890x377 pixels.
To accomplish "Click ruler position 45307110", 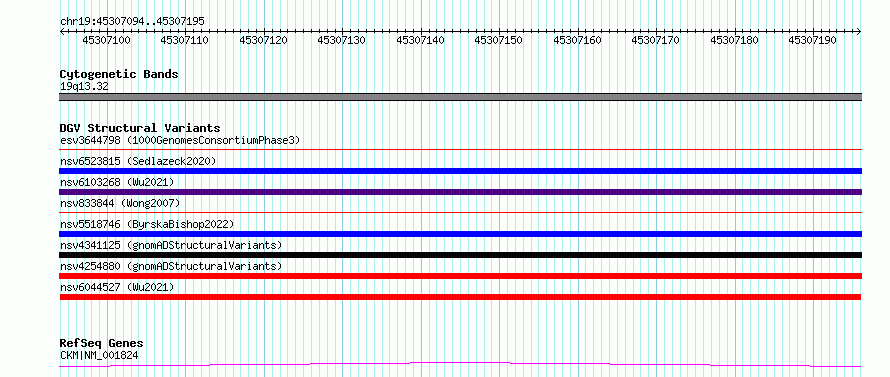I will click(x=184, y=40).
